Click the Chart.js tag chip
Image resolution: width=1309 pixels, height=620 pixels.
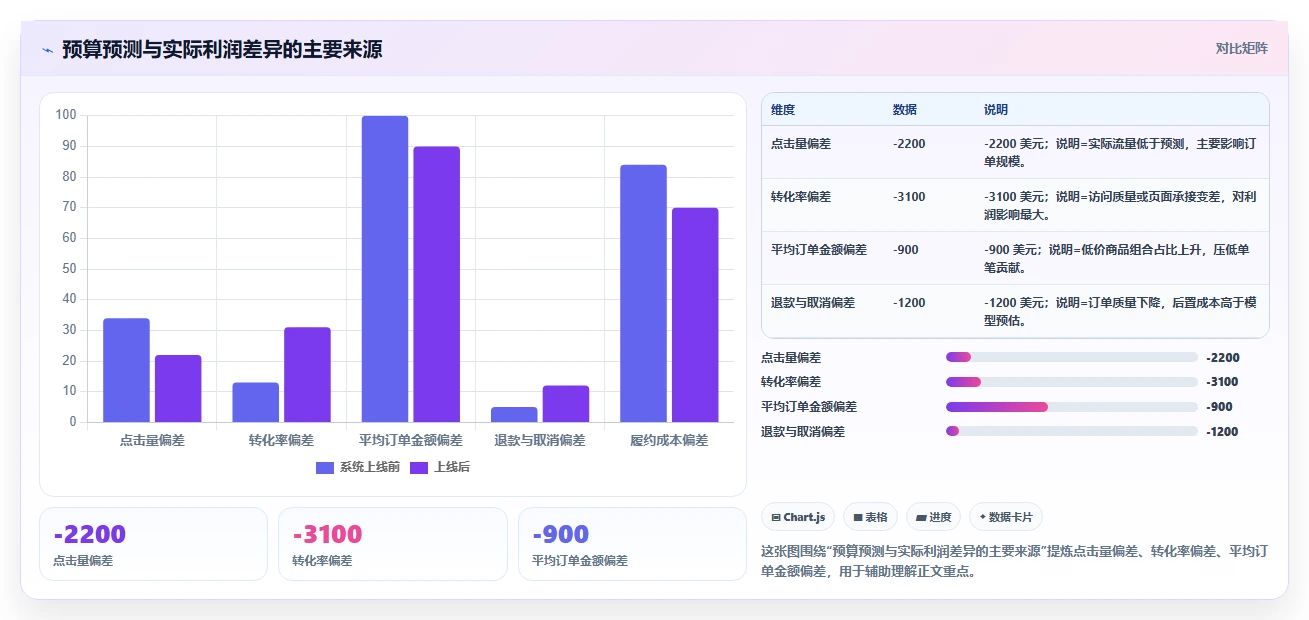798,517
